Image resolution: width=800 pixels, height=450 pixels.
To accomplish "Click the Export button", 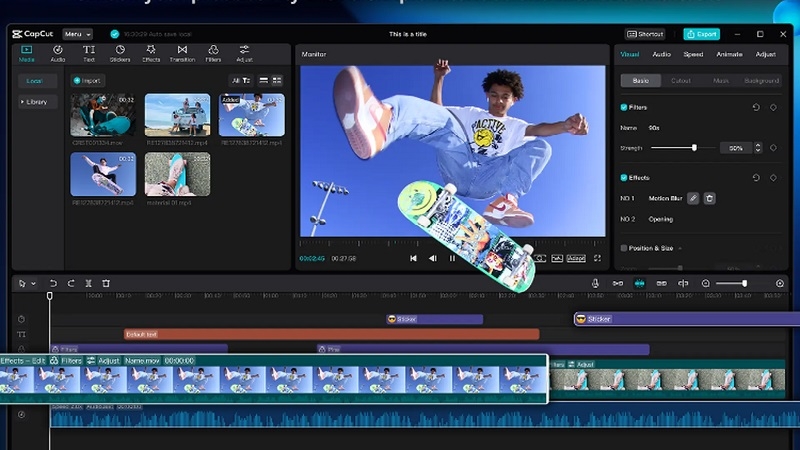I will [701, 34].
